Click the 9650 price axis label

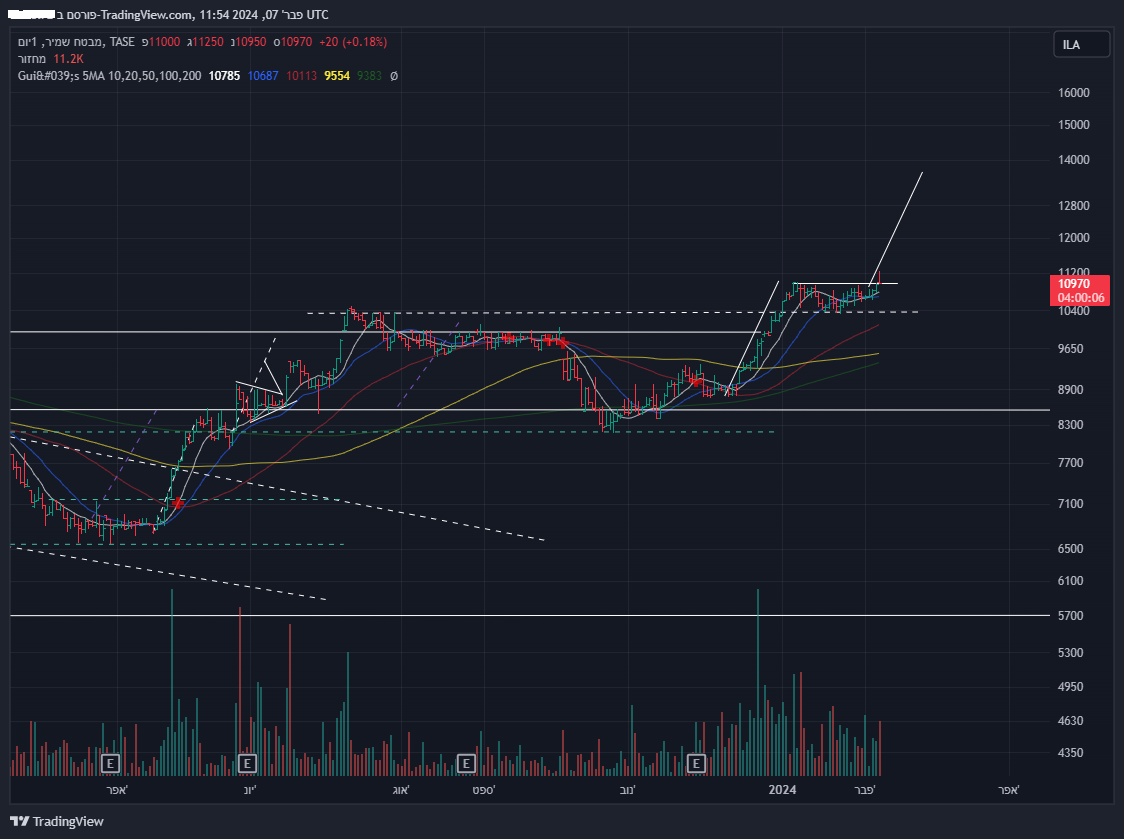tap(1071, 349)
